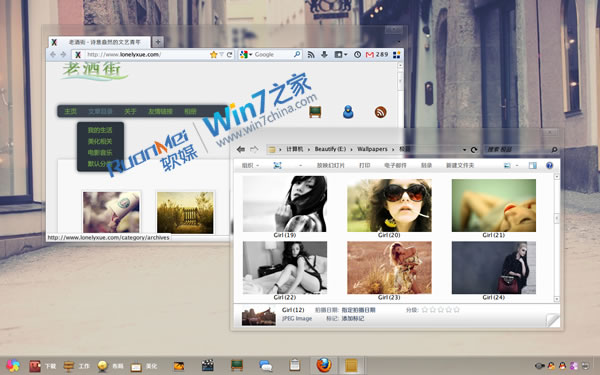Click Wallpapers in the breadcrumb path
Screen dimensions: 600x375
tap(372, 149)
